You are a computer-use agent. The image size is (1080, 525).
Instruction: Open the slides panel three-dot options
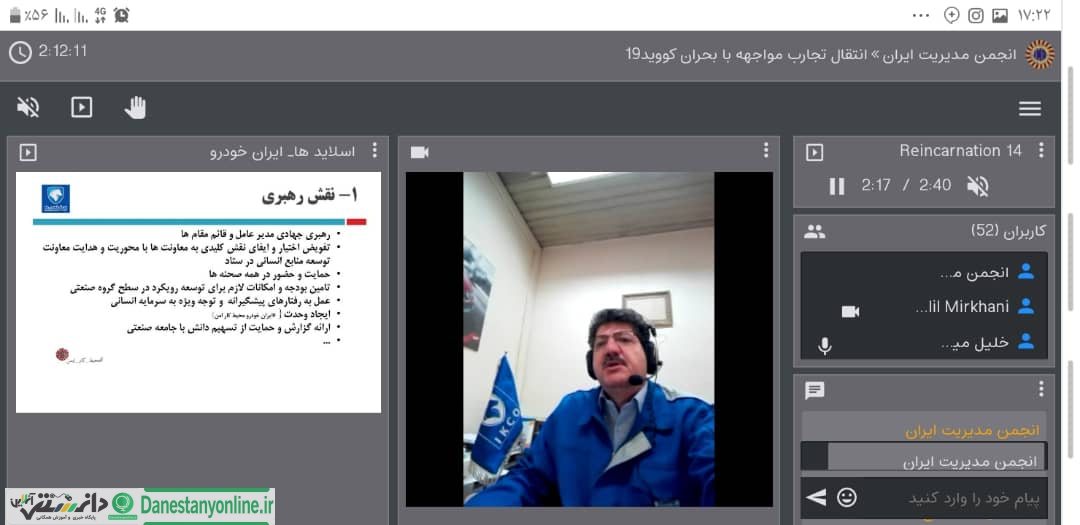pos(375,150)
